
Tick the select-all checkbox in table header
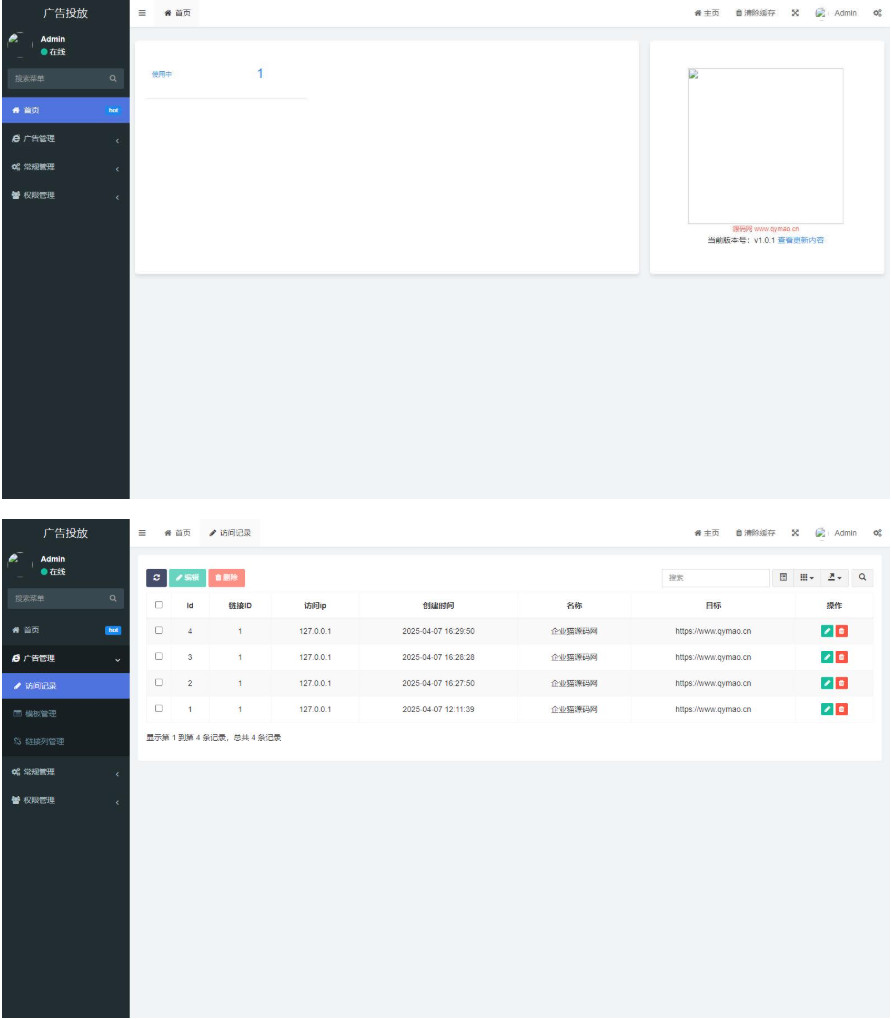159,605
